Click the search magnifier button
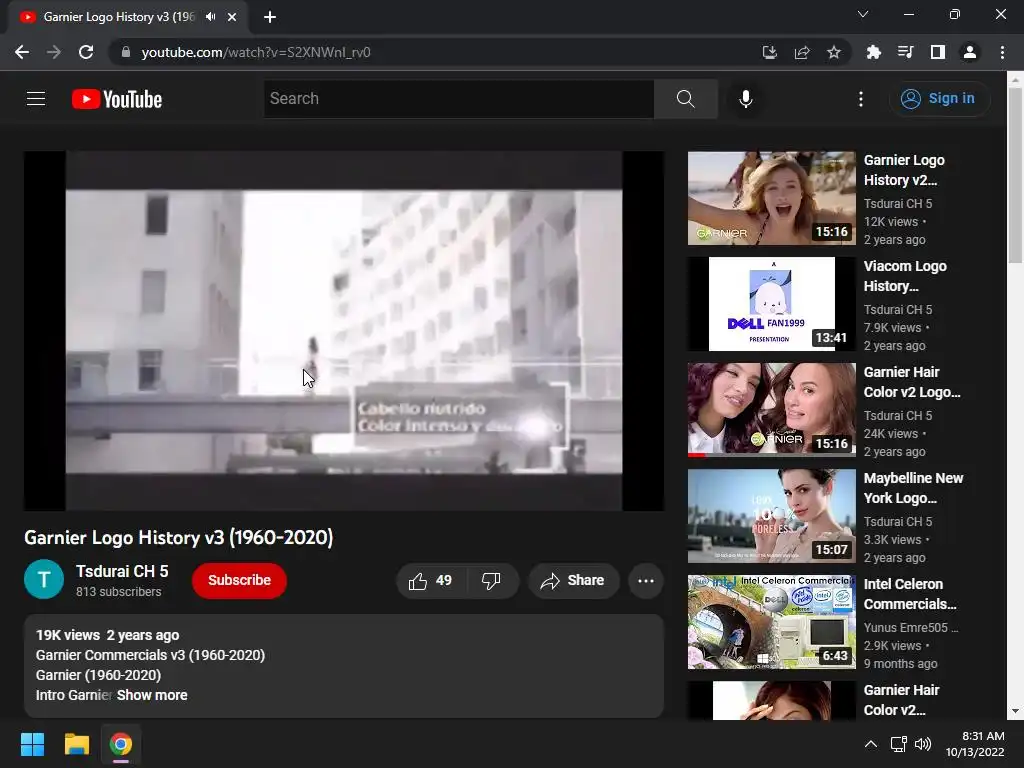This screenshot has width=1024, height=768. point(685,99)
